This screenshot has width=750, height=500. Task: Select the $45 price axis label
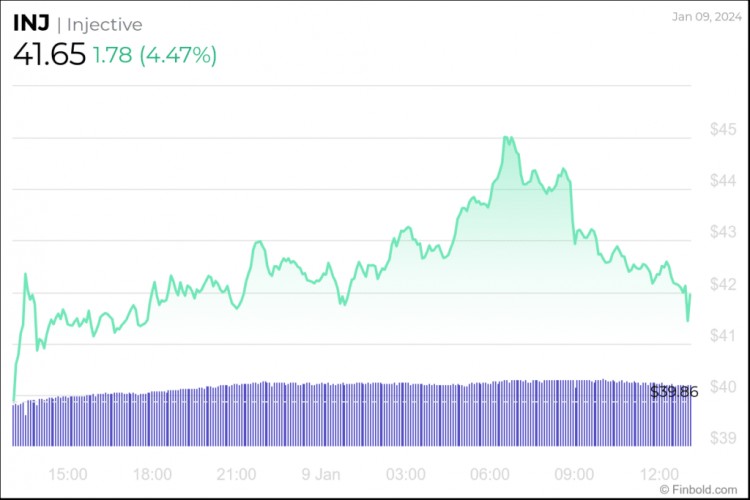[x=723, y=129]
